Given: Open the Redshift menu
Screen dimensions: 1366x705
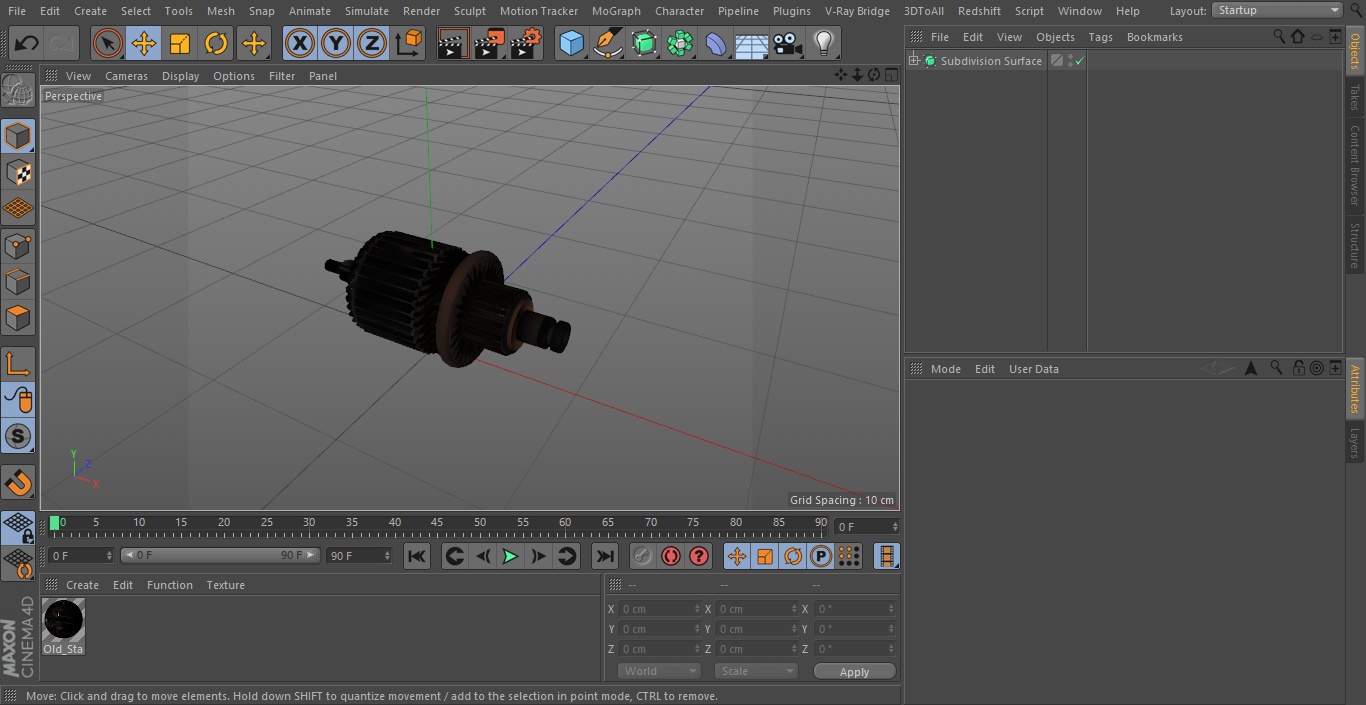Looking at the screenshot, I should click(979, 11).
